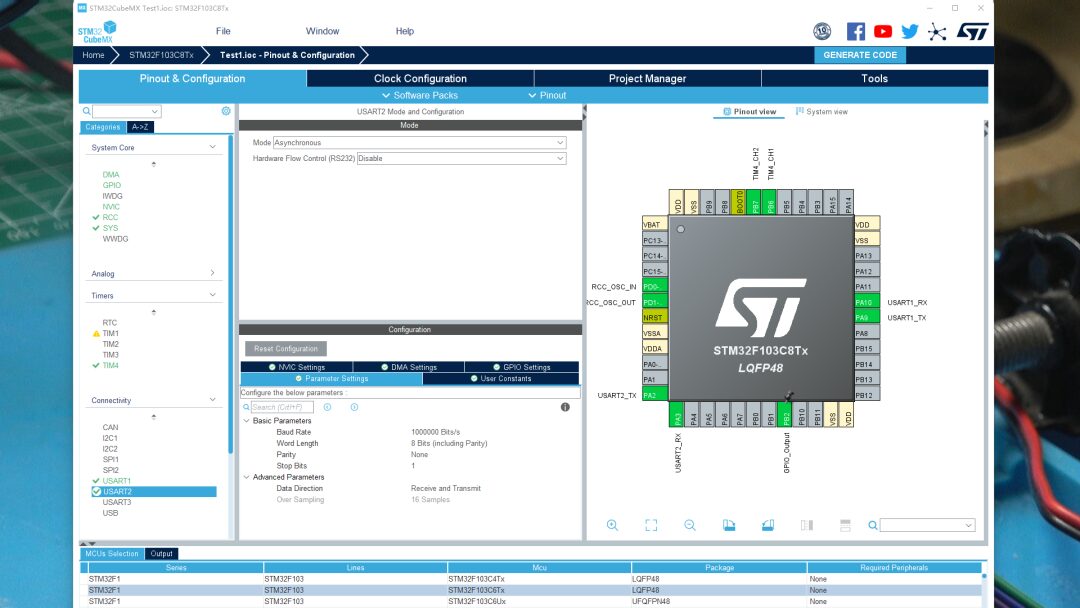Expand the Analog category
Image resolution: width=1080 pixels, height=608 pixels.
212,273
